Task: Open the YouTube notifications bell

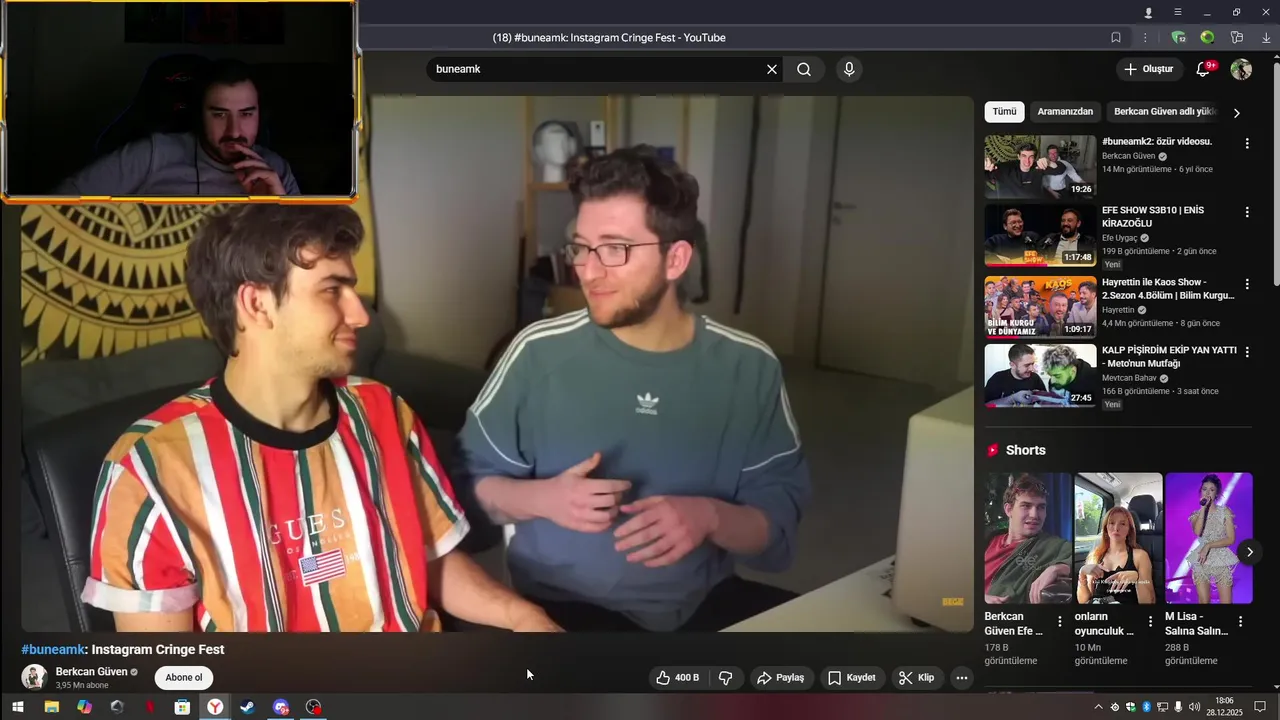Action: tap(1204, 69)
